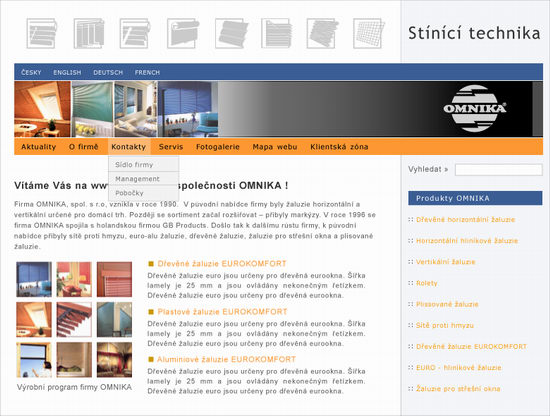This screenshot has width=550, height=416.
Task: Click the Produkty OMNIKA section header
Action: point(475,198)
